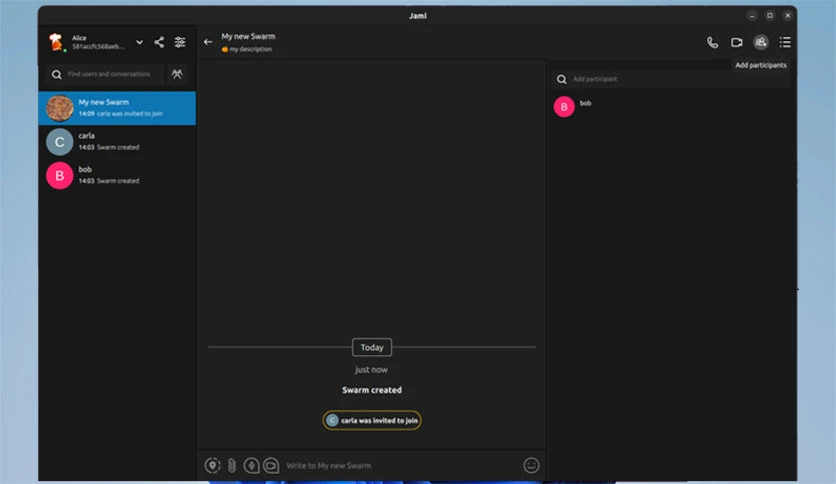Viewport: 836px width, 484px height.
Task: Open the share account icon
Action: (x=159, y=42)
